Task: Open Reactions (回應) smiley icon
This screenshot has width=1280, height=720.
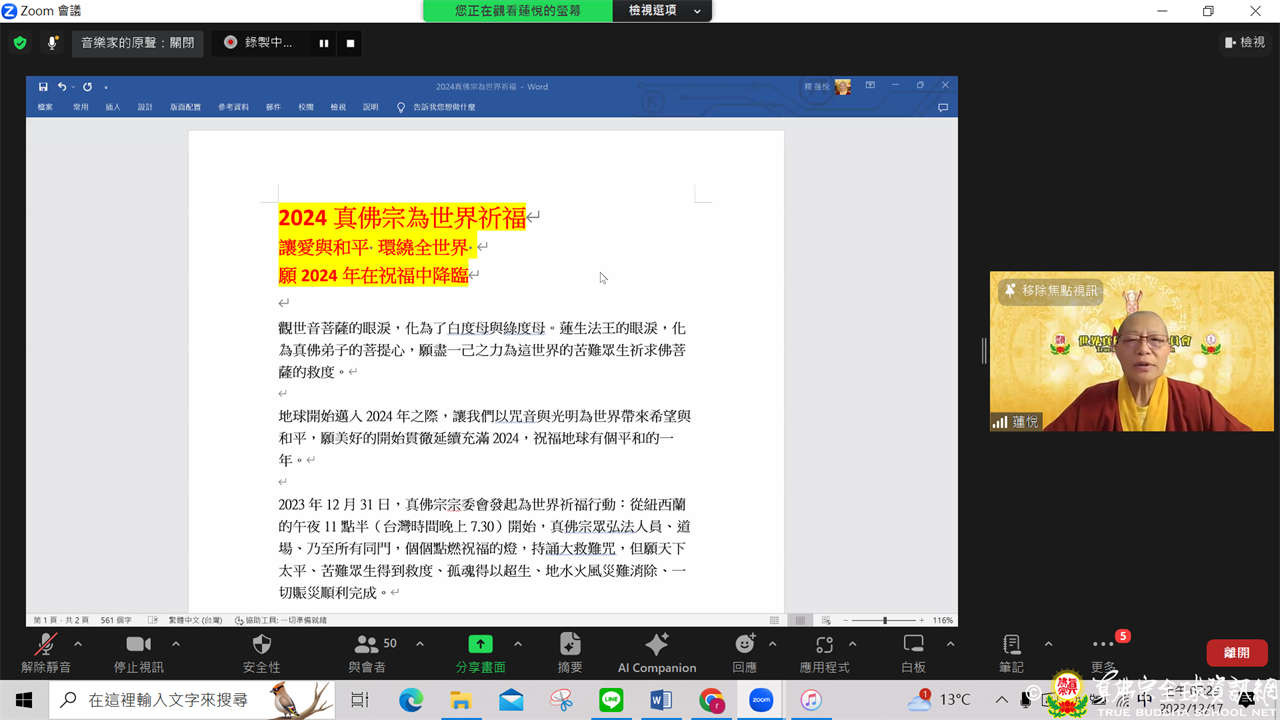Action: [745, 645]
